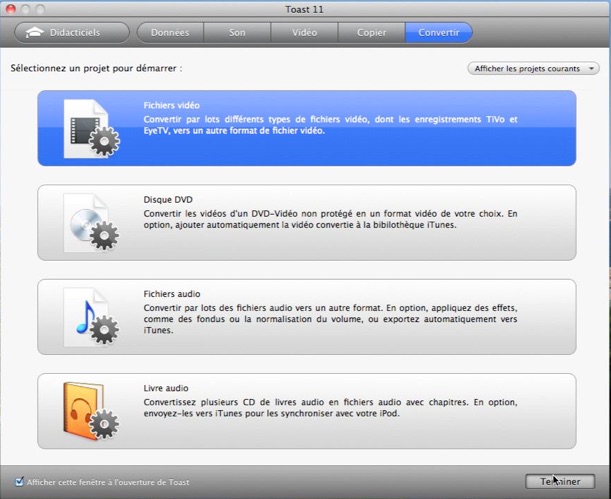
Task: Click the Fichiers audio description about normalisation
Action: 330,319
